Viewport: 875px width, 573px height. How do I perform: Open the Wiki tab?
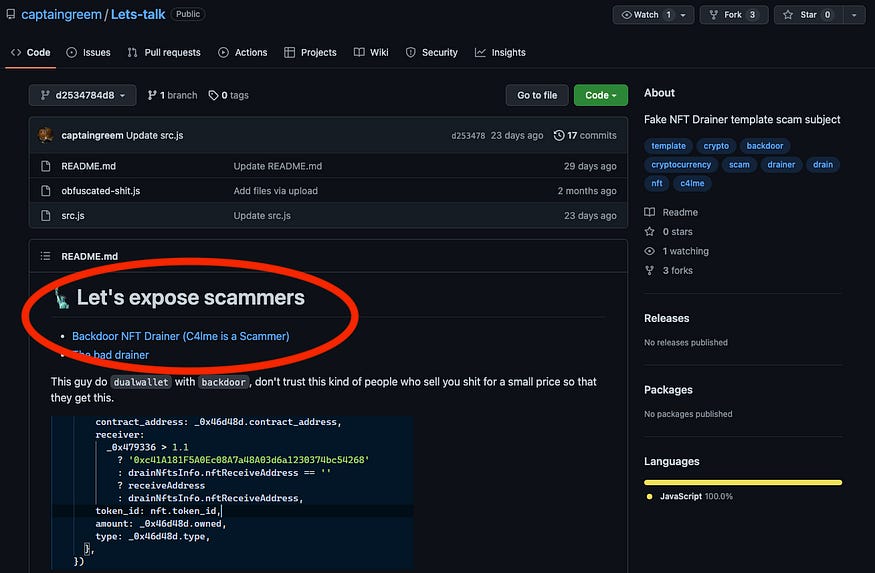(x=371, y=52)
